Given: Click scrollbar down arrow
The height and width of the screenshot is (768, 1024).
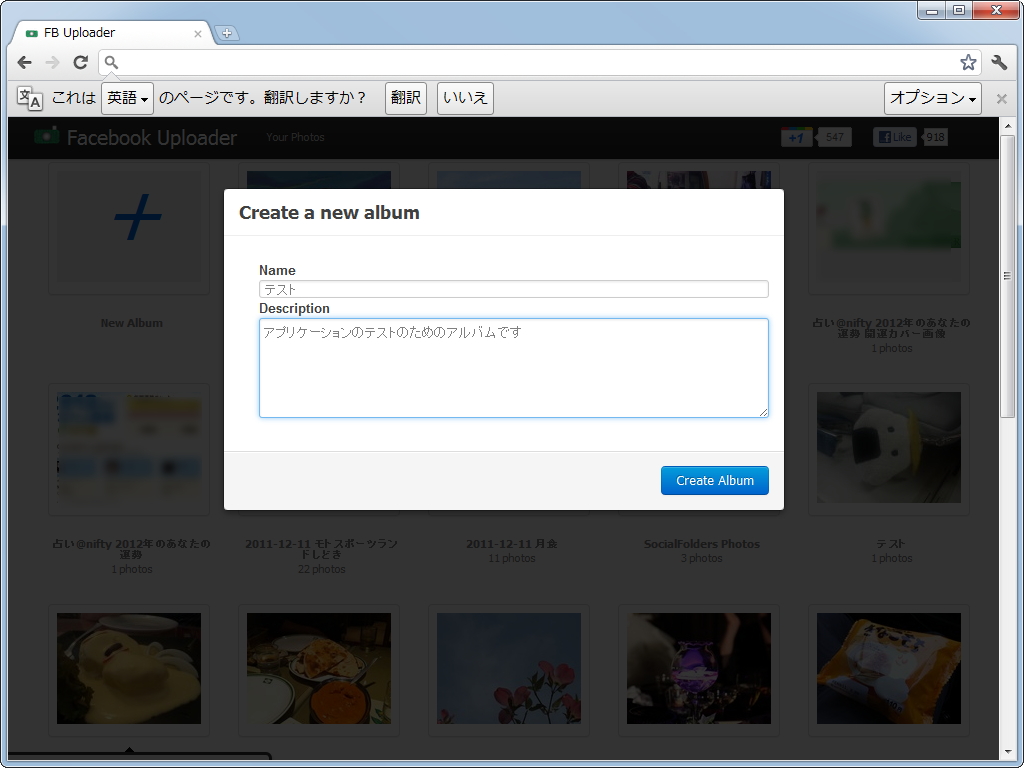Looking at the screenshot, I should 1007,753.
